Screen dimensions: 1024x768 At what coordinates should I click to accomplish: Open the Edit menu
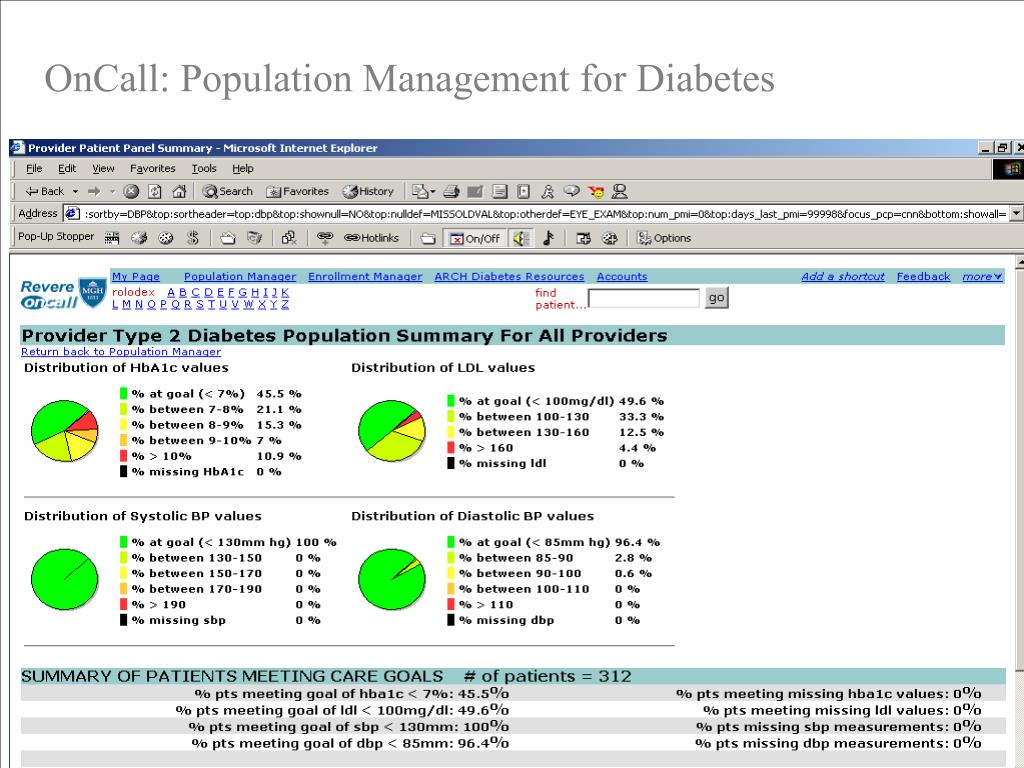(67, 168)
